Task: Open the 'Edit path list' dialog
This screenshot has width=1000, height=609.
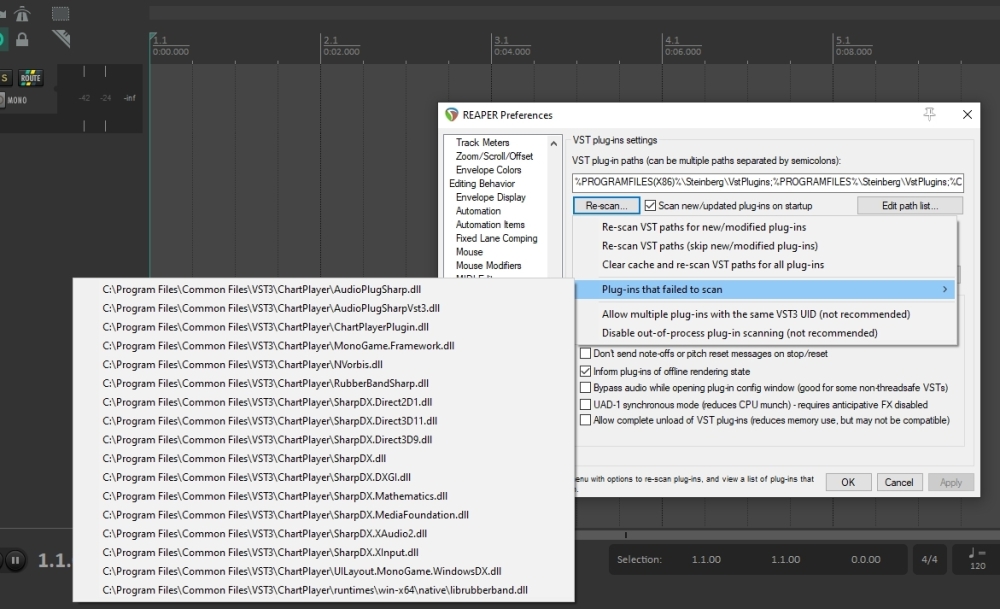Action: 910,205
